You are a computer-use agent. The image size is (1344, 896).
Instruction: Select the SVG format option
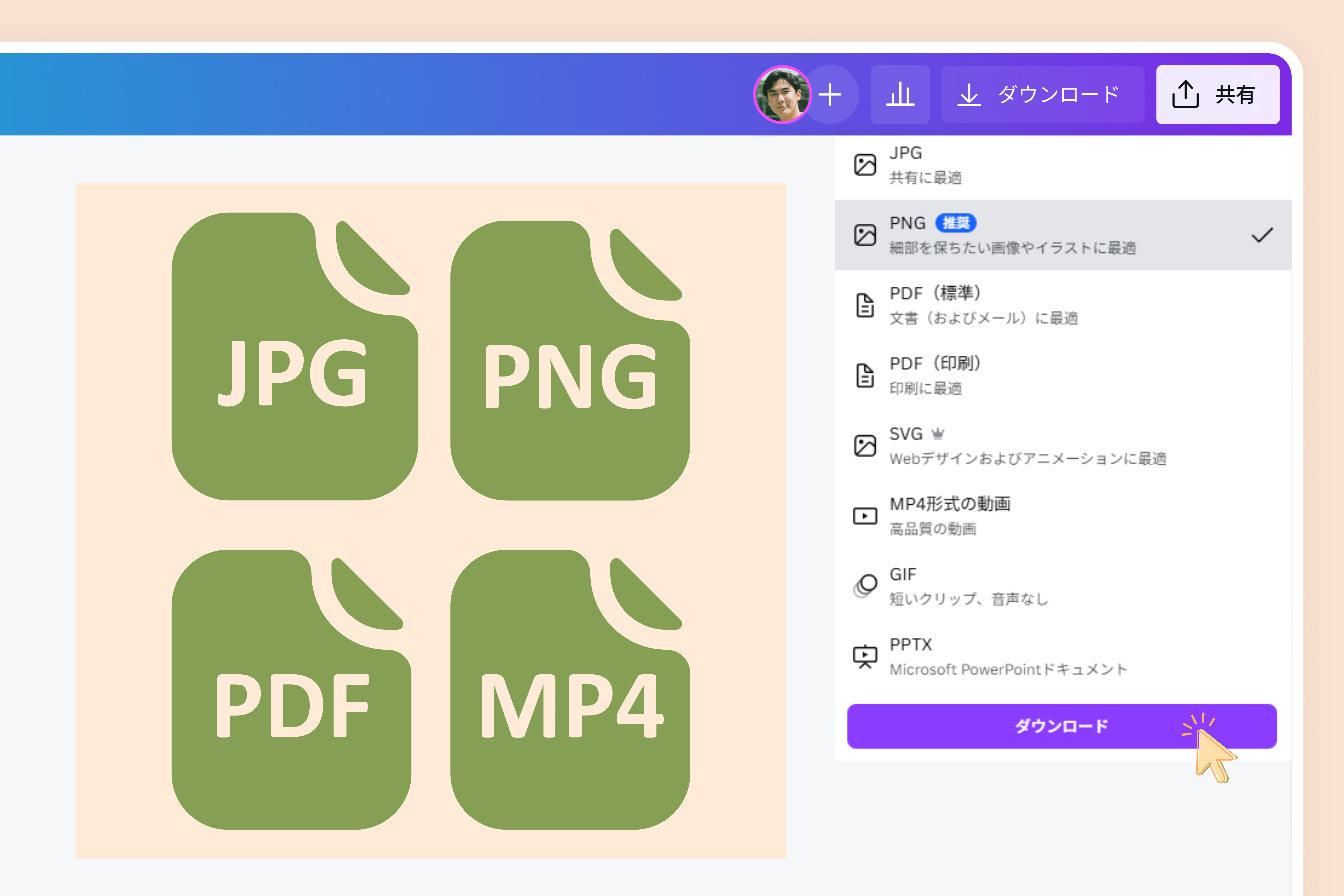pos(1063,446)
